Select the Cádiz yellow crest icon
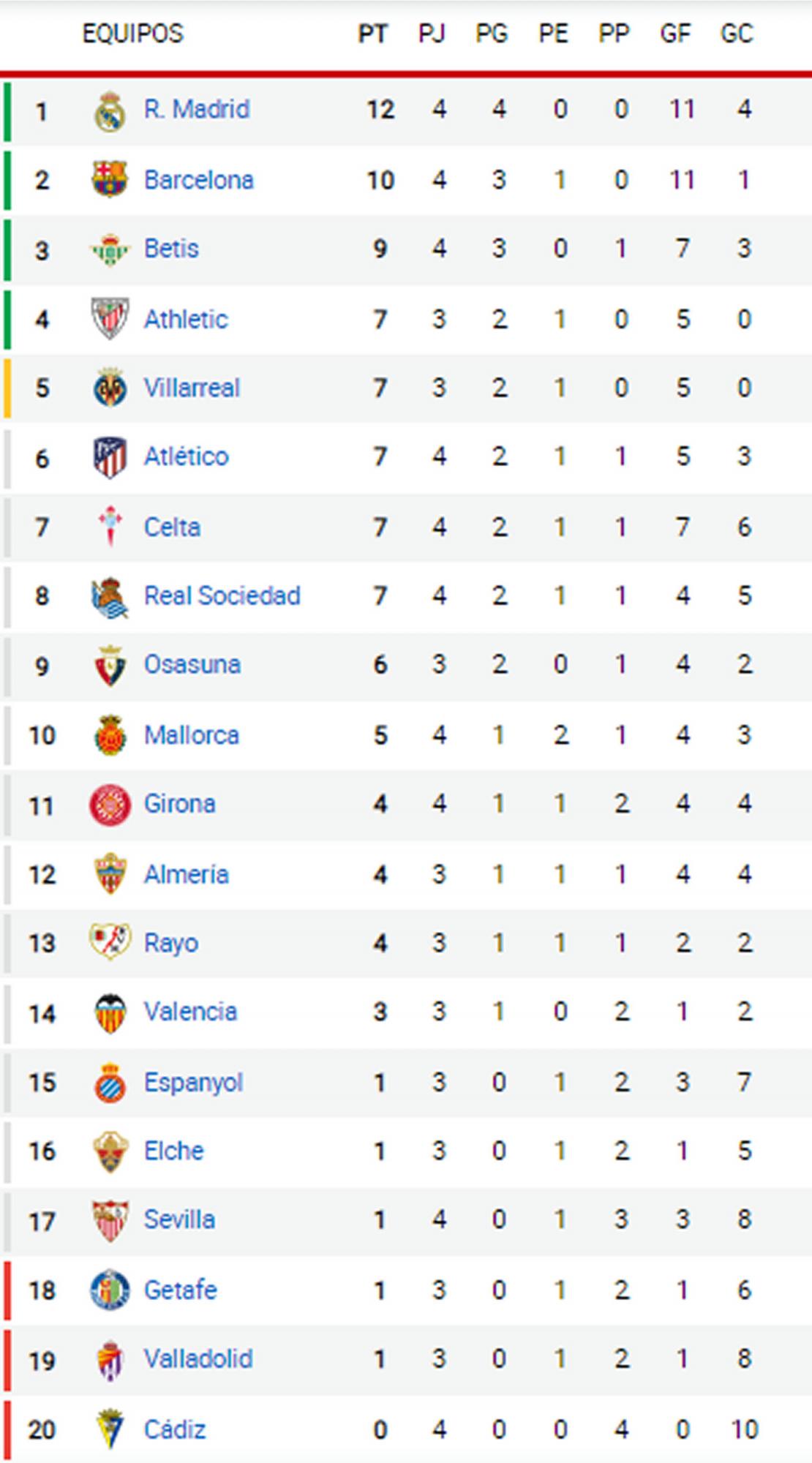The width and height of the screenshot is (812, 1463). (x=110, y=1429)
